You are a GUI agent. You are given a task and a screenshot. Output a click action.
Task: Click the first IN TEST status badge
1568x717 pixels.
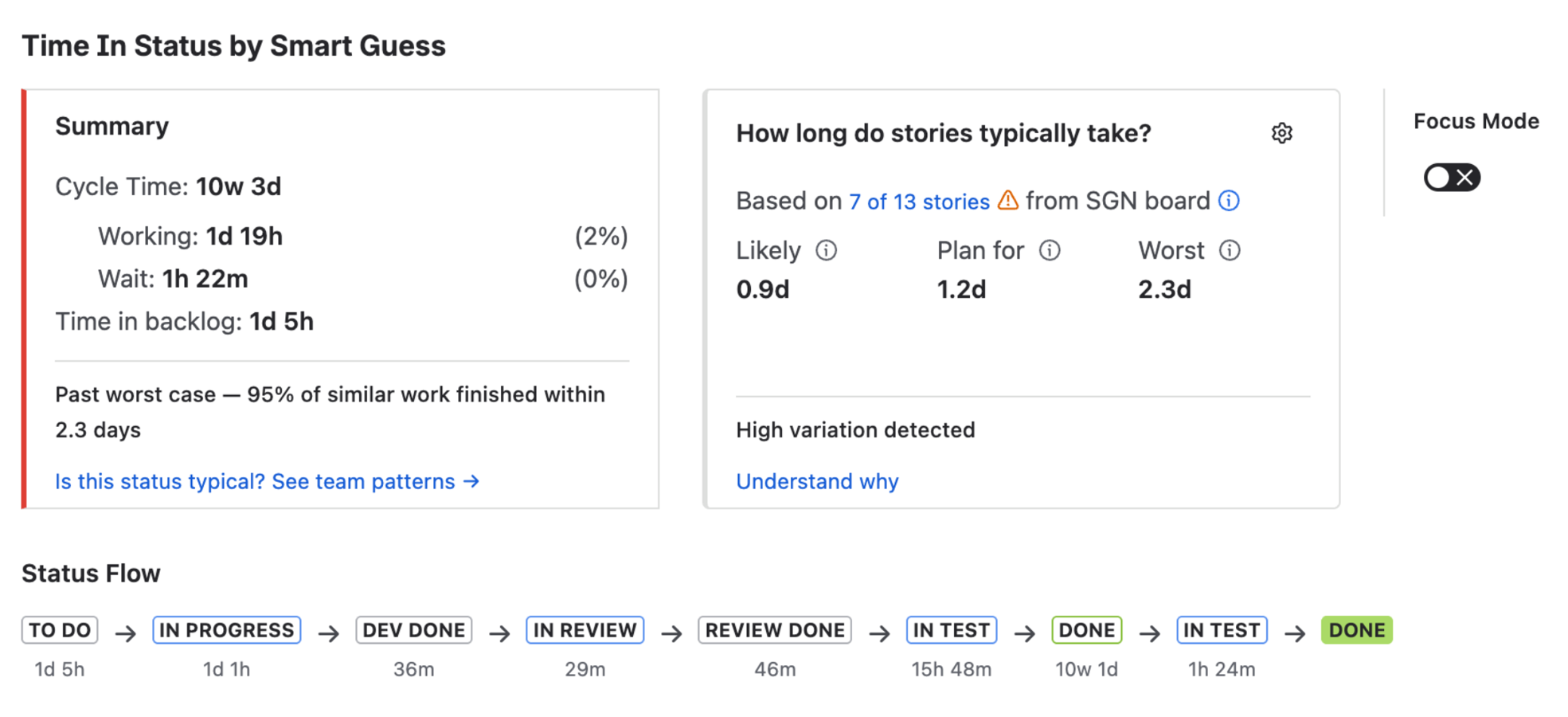point(952,630)
